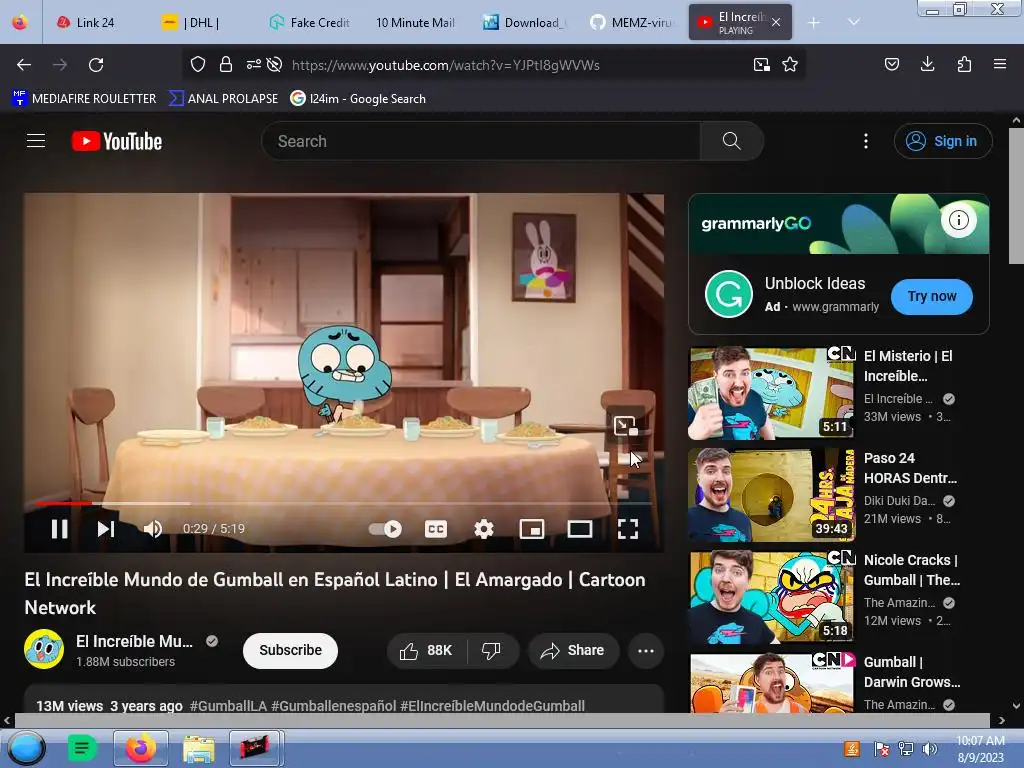Go back in browser history

tap(24, 65)
